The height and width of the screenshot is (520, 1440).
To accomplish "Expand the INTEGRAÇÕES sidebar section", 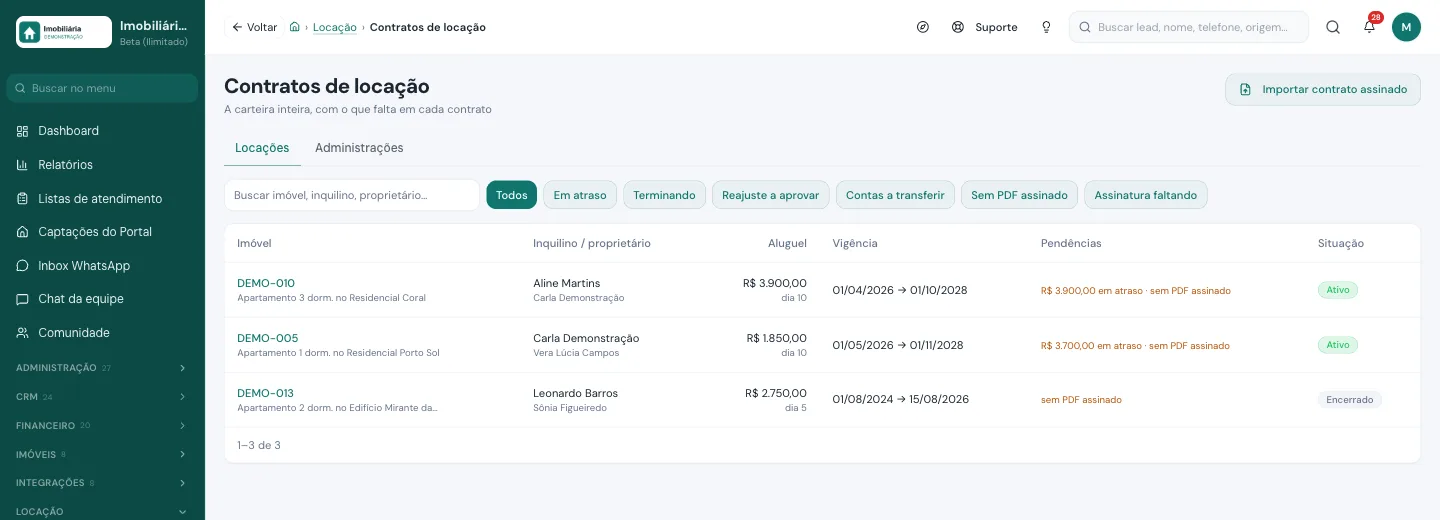I will [x=102, y=482].
